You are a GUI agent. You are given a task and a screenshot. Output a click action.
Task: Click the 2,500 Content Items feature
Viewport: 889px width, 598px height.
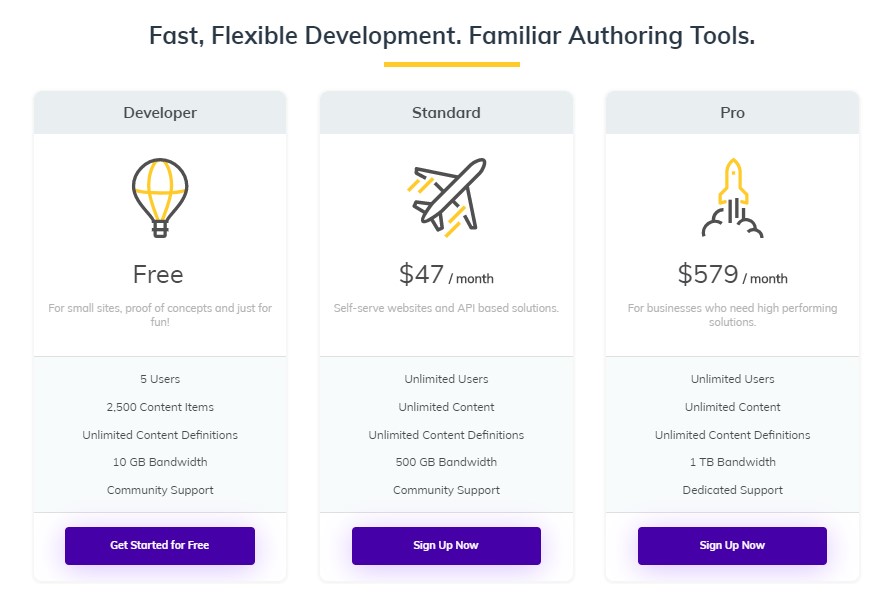tap(160, 407)
